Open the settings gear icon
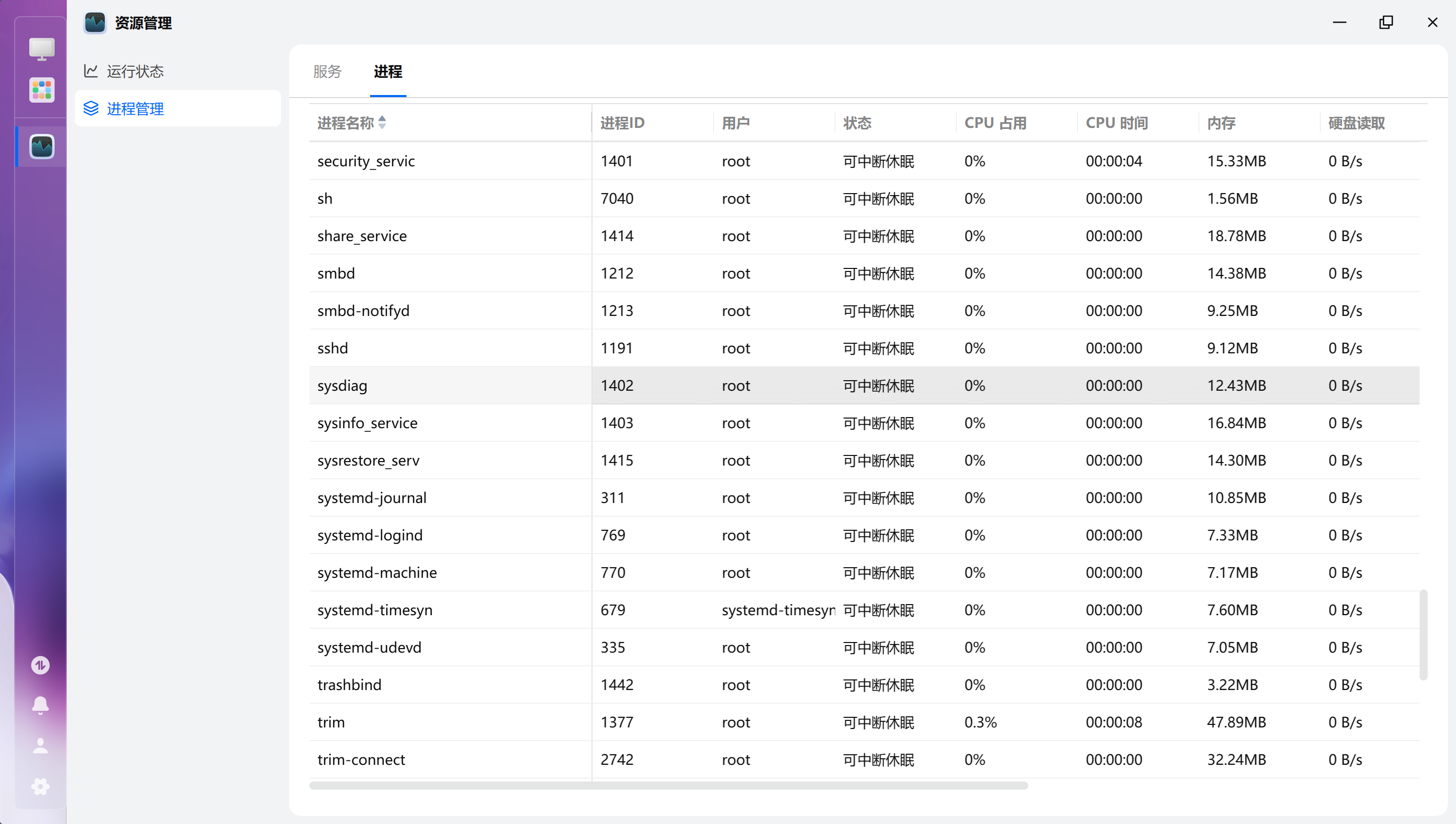The width and height of the screenshot is (1456, 824). pos(40,786)
